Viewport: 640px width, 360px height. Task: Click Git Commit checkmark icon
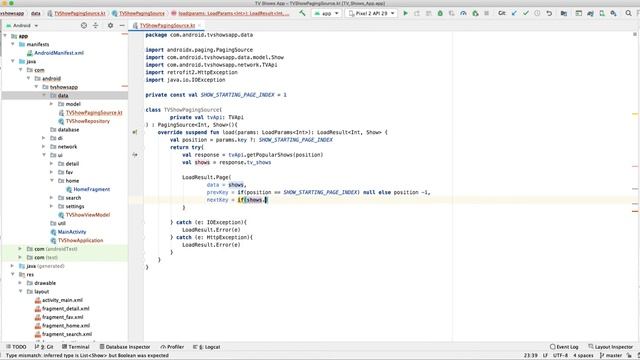tap(526, 13)
